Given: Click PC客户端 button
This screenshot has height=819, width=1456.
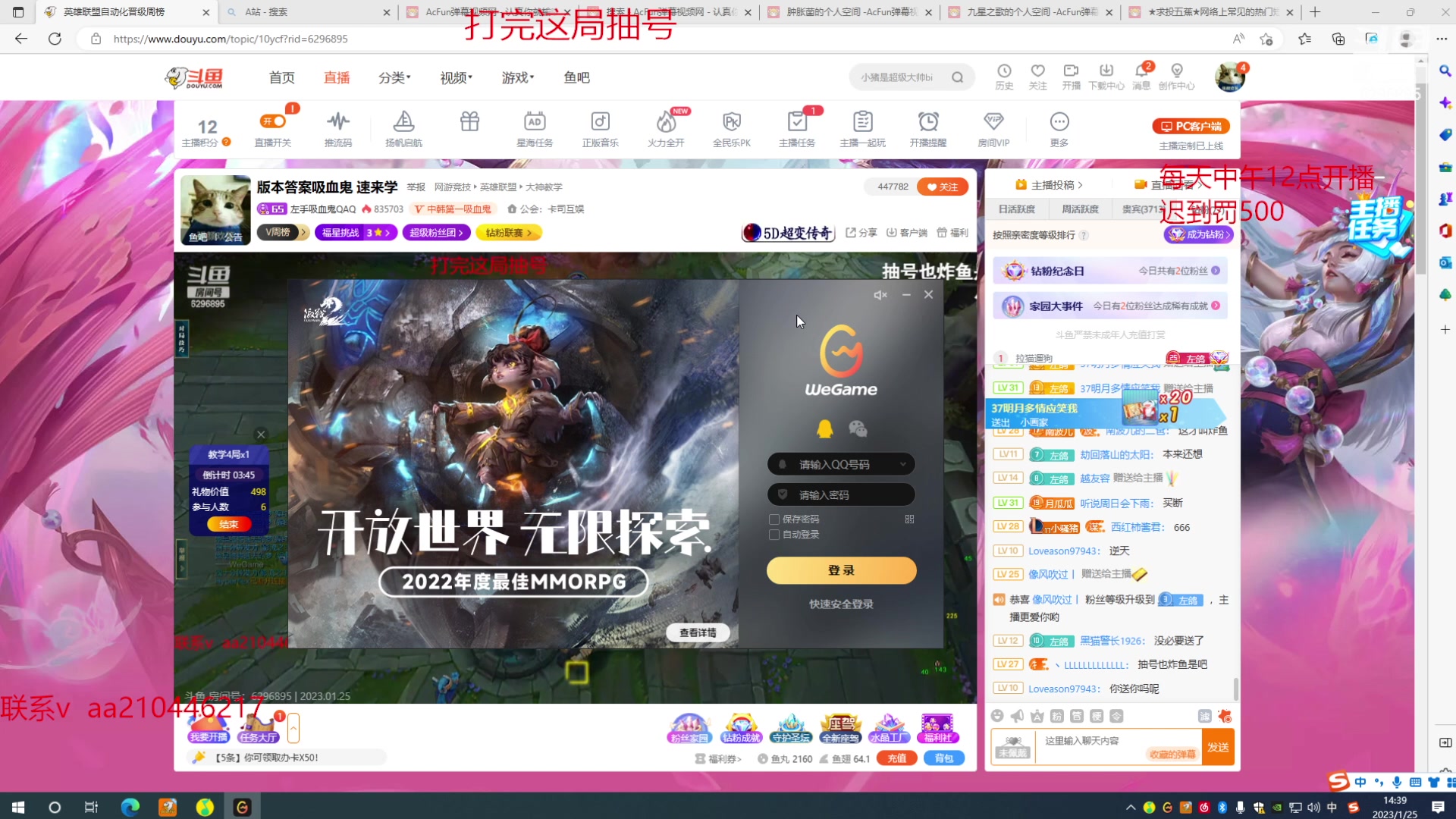Looking at the screenshot, I should click(1191, 126).
